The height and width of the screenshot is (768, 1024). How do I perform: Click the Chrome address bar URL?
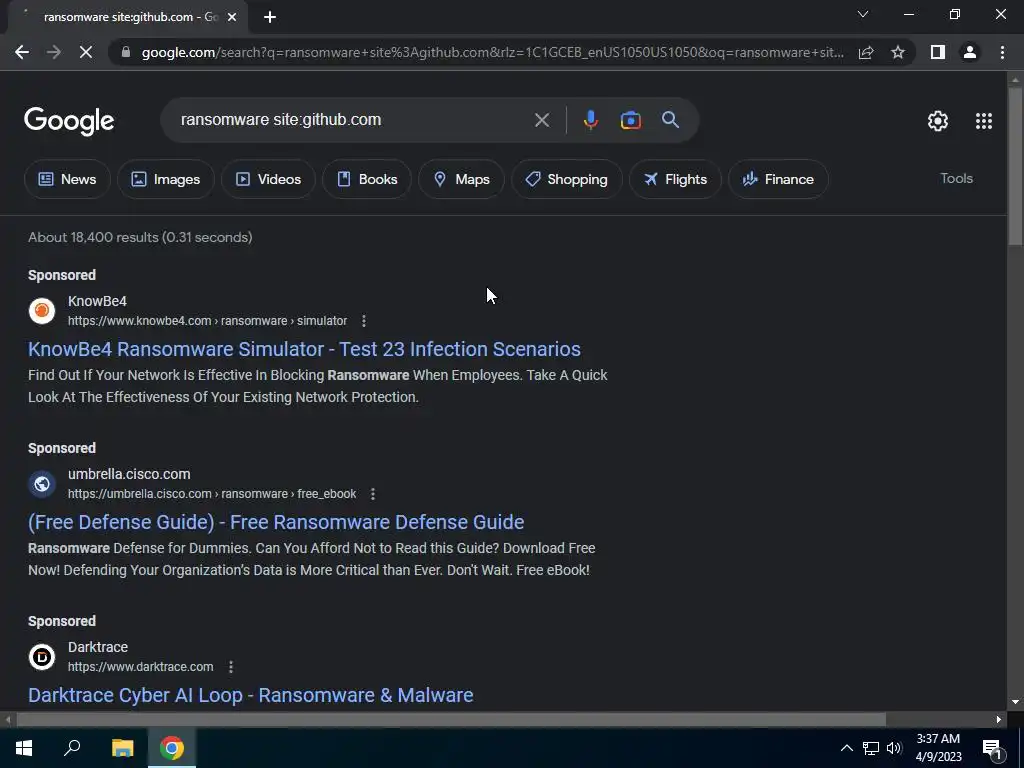(x=493, y=52)
